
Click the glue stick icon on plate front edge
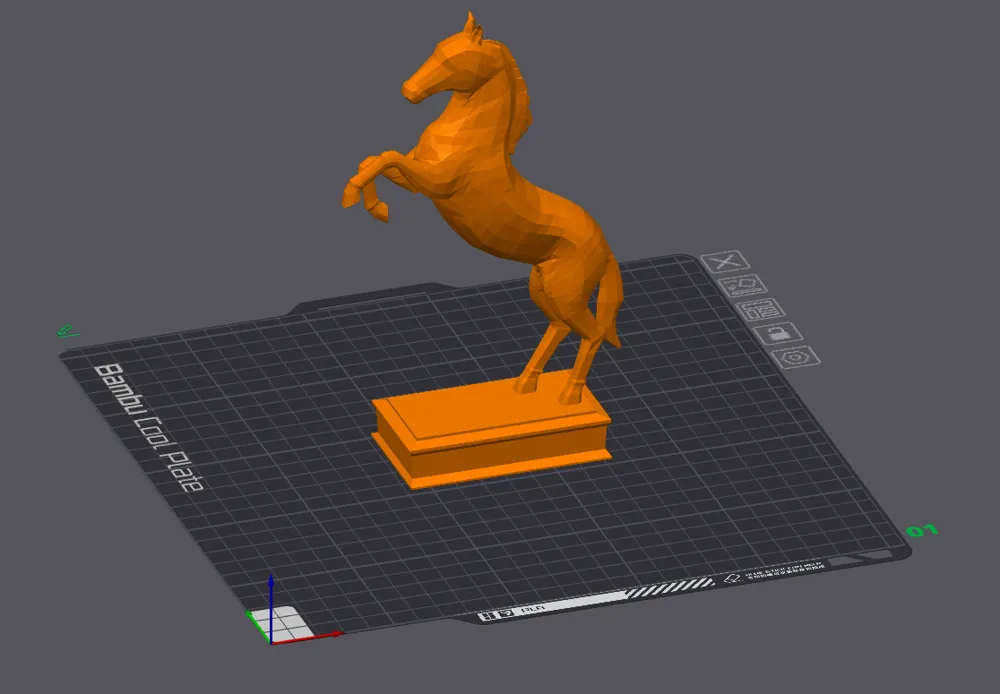tap(732, 578)
